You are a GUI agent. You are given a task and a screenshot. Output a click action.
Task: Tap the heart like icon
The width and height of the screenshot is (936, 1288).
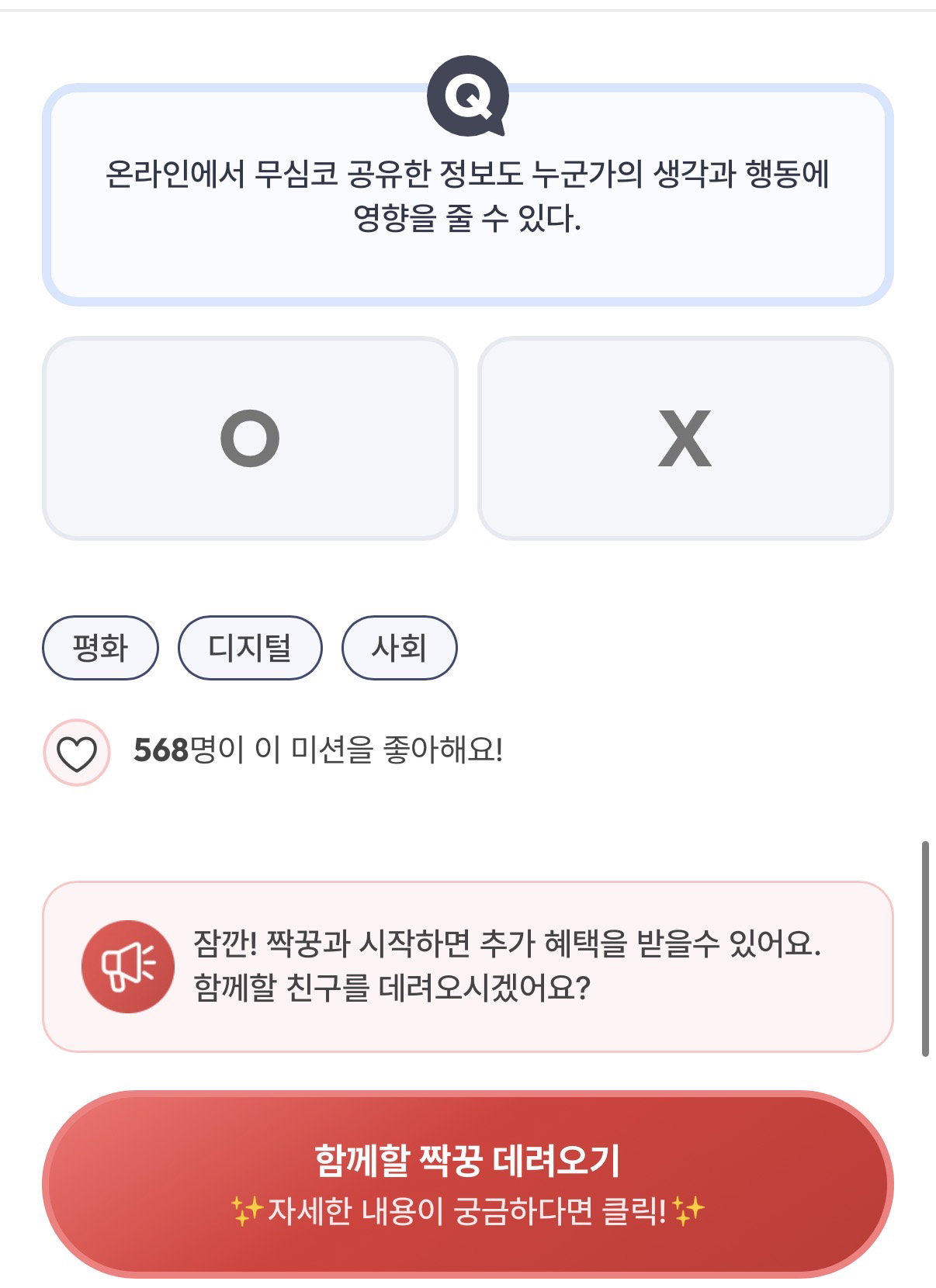pyautogui.click(x=77, y=753)
